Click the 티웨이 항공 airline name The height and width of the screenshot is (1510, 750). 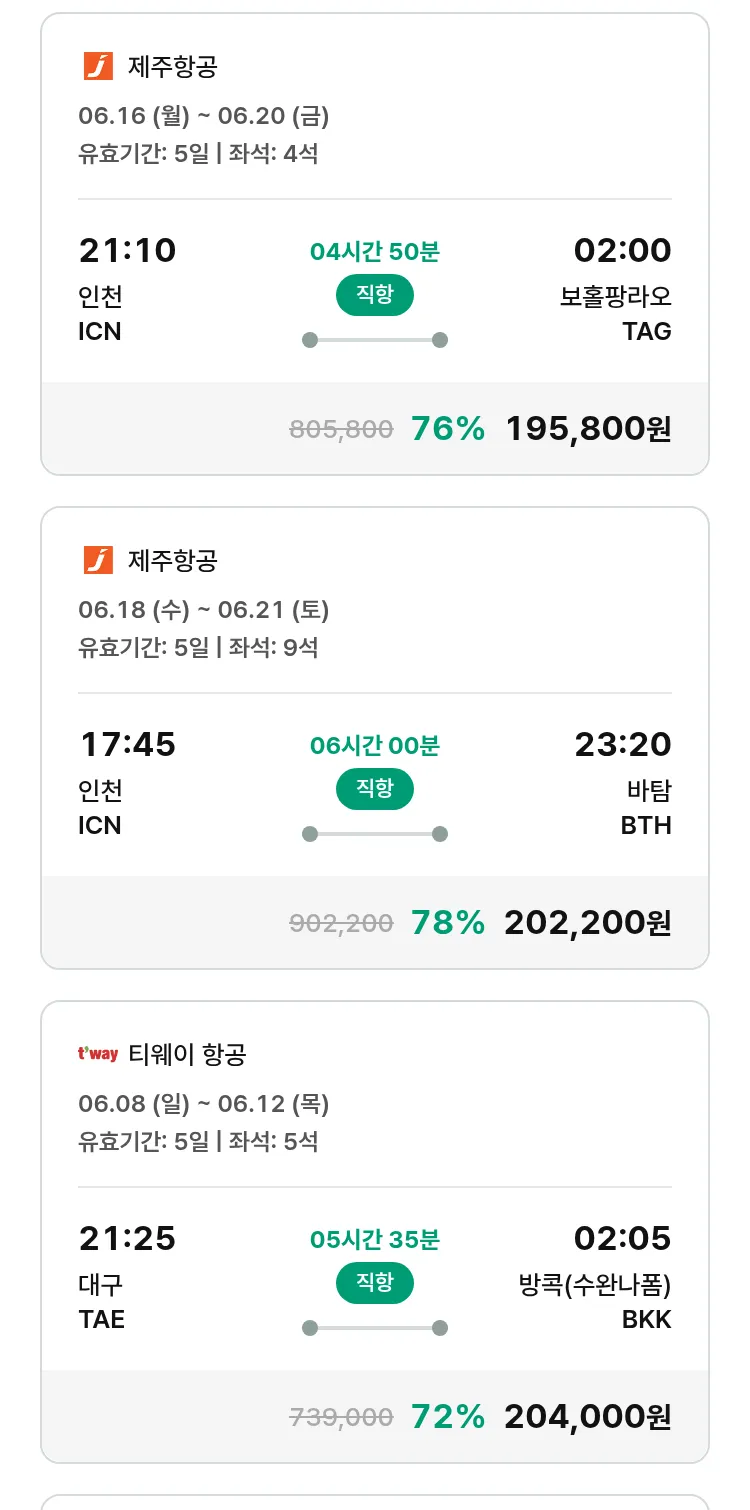187,1054
